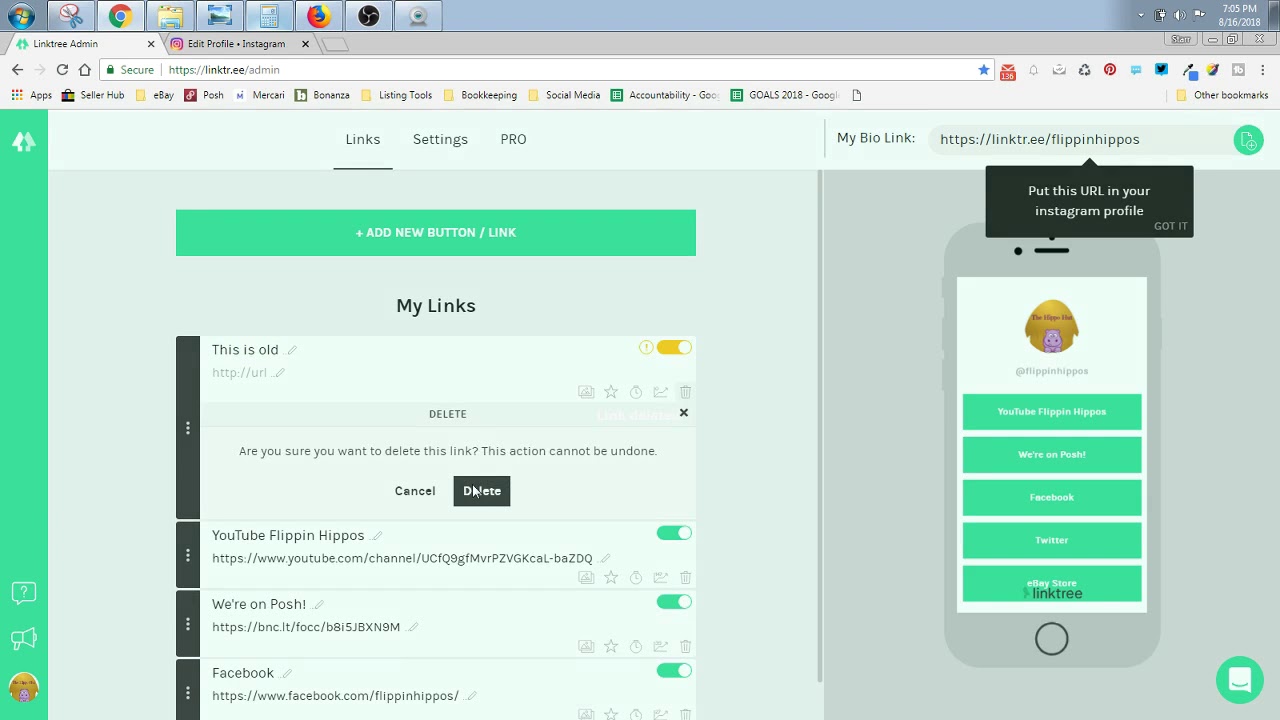This screenshot has width=1280, height=720.
Task: Toggle the 'This is old' link switch
Action: click(x=674, y=347)
